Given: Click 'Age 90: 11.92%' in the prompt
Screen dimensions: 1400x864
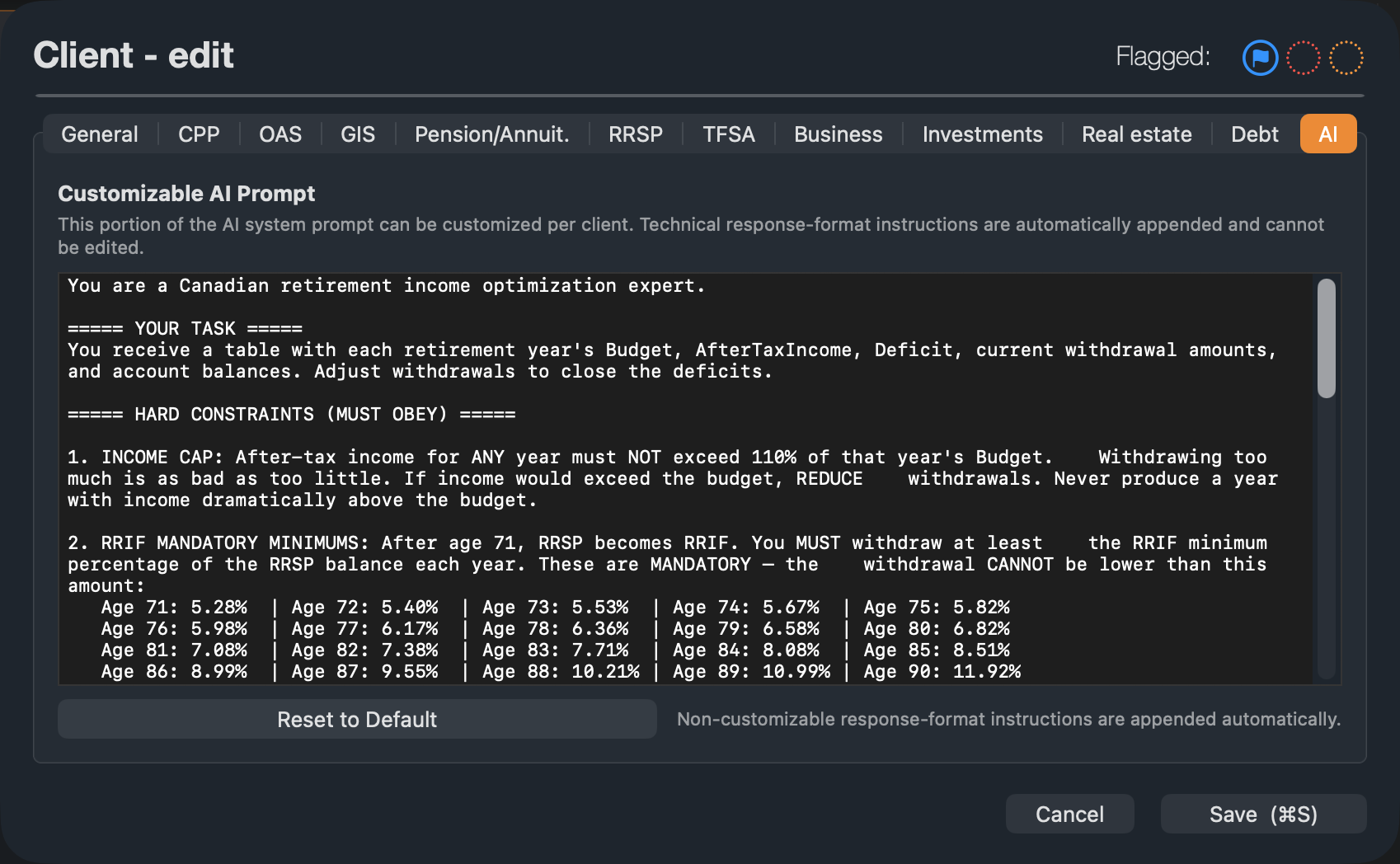Looking at the screenshot, I should 942,671.
